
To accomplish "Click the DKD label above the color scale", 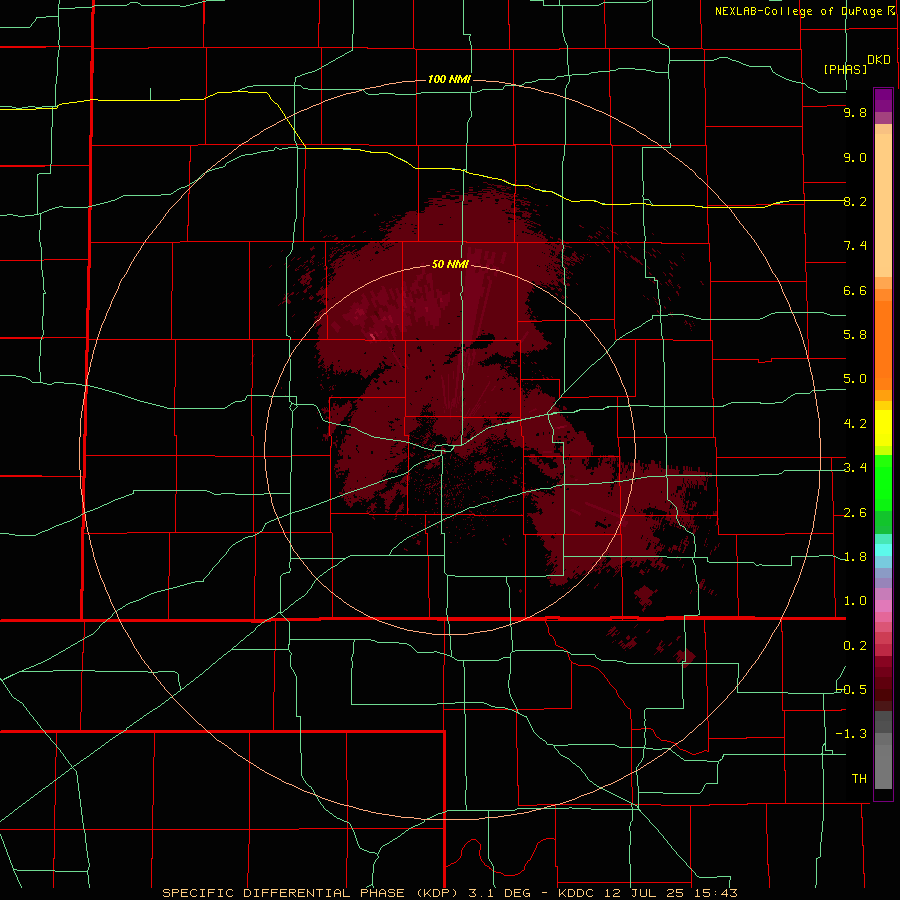I will tap(879, 59).
